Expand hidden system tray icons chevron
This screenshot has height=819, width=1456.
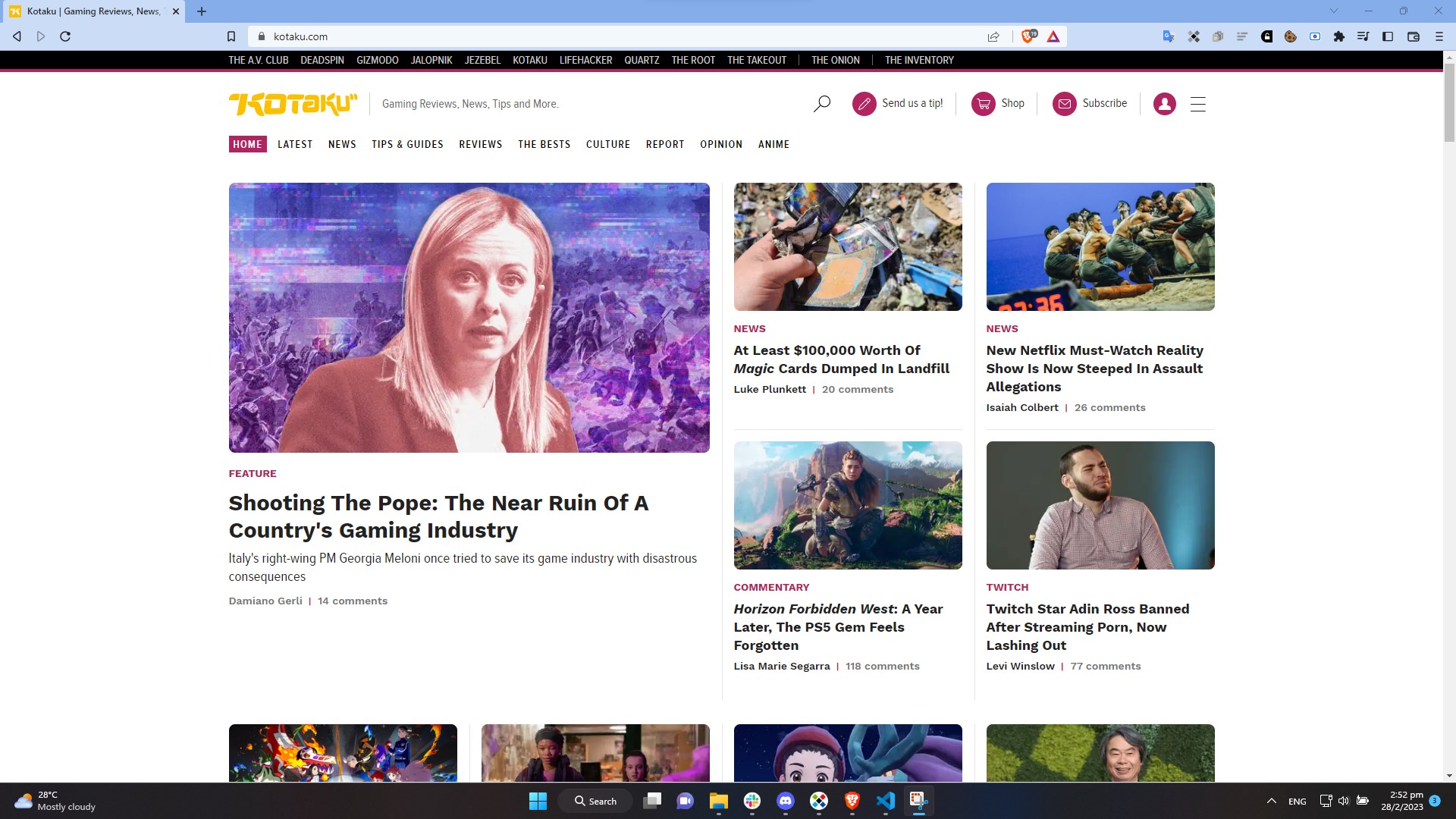pos(1271,800)
